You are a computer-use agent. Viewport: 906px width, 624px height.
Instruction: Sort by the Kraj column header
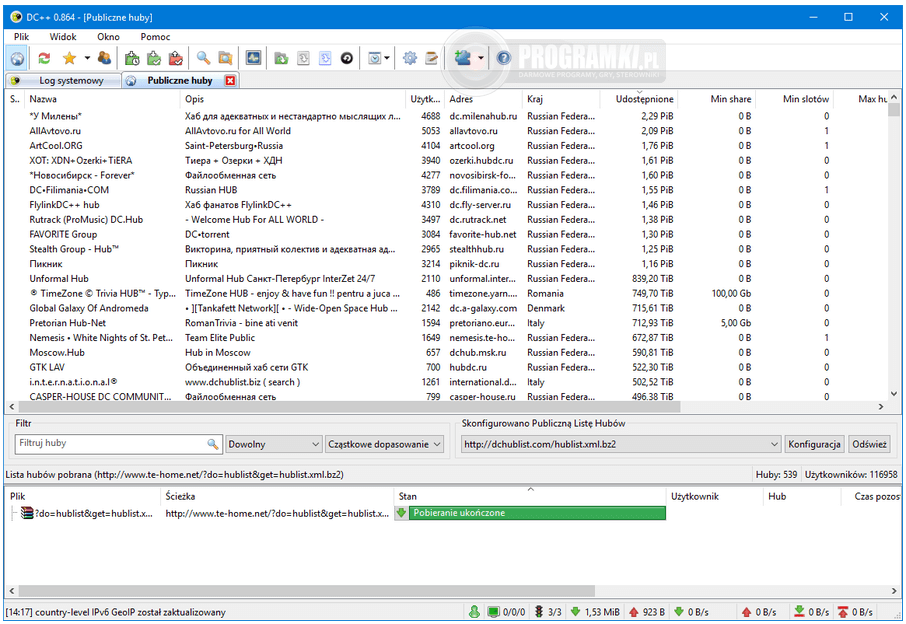point(561,99)
